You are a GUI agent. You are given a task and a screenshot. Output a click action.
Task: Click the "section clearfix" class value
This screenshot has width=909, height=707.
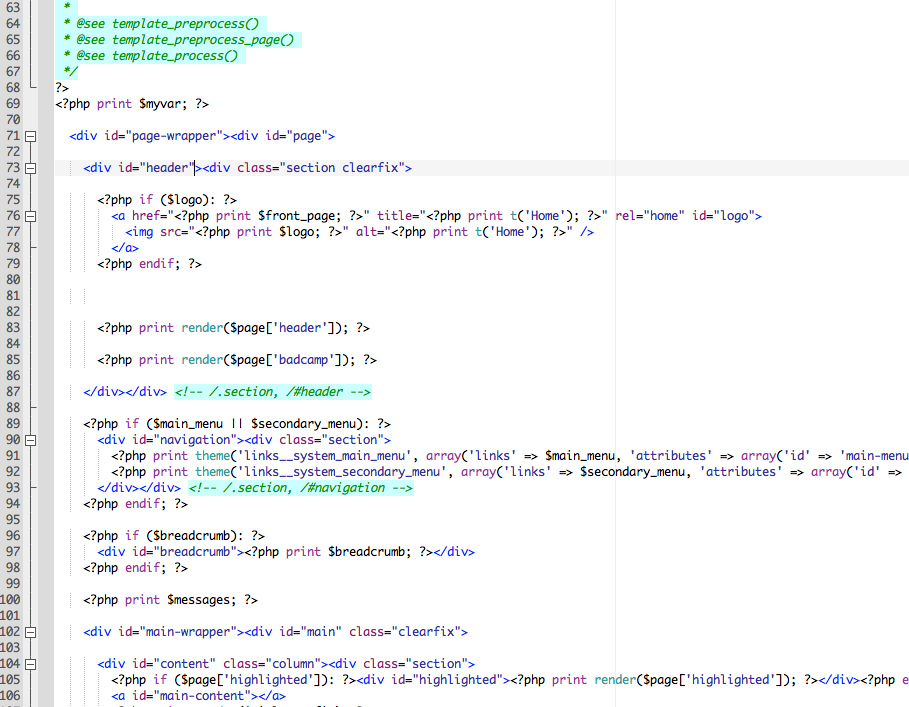point(342,168)
